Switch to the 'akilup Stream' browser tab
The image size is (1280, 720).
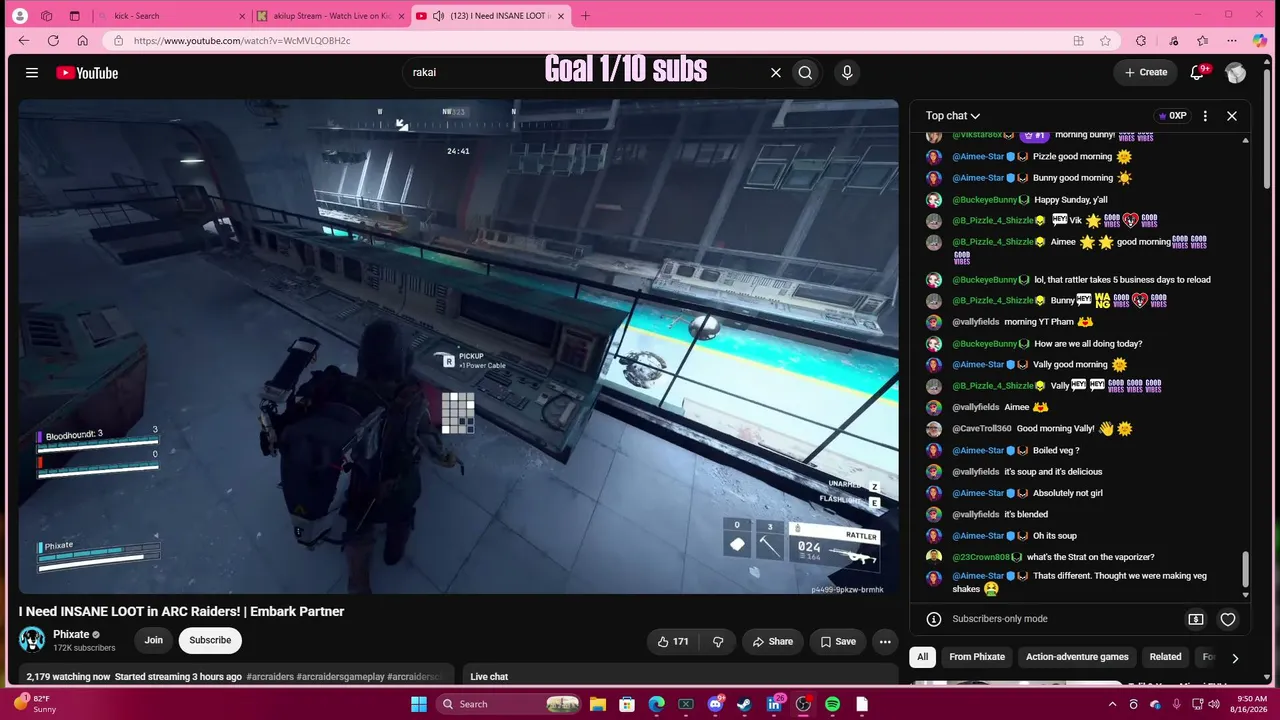(x=330, y=16)
